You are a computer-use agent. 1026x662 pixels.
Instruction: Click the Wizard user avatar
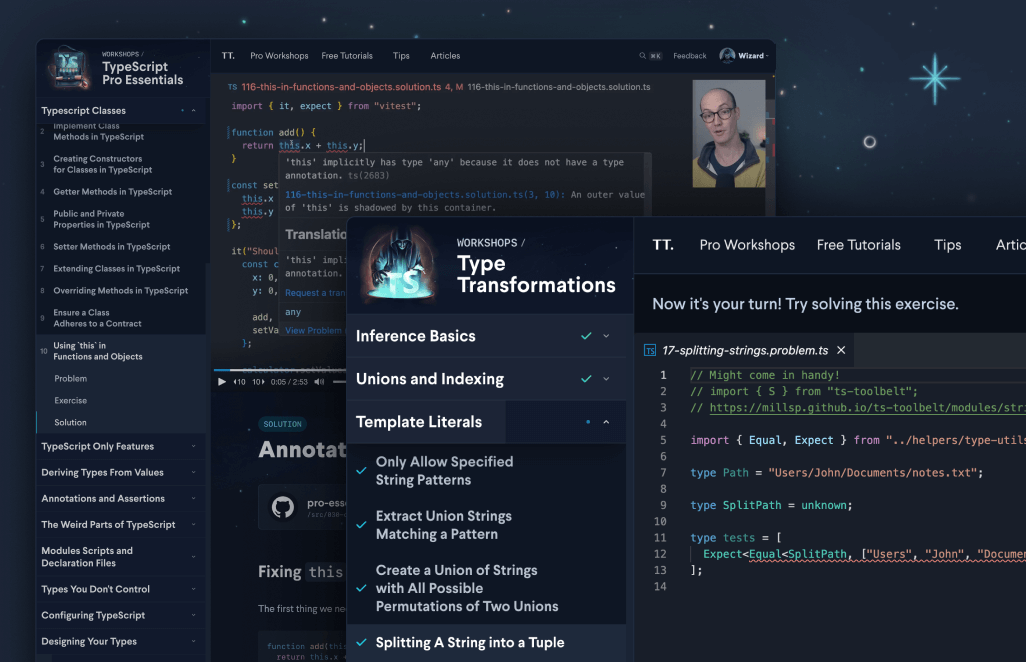(x=727, y=56)
